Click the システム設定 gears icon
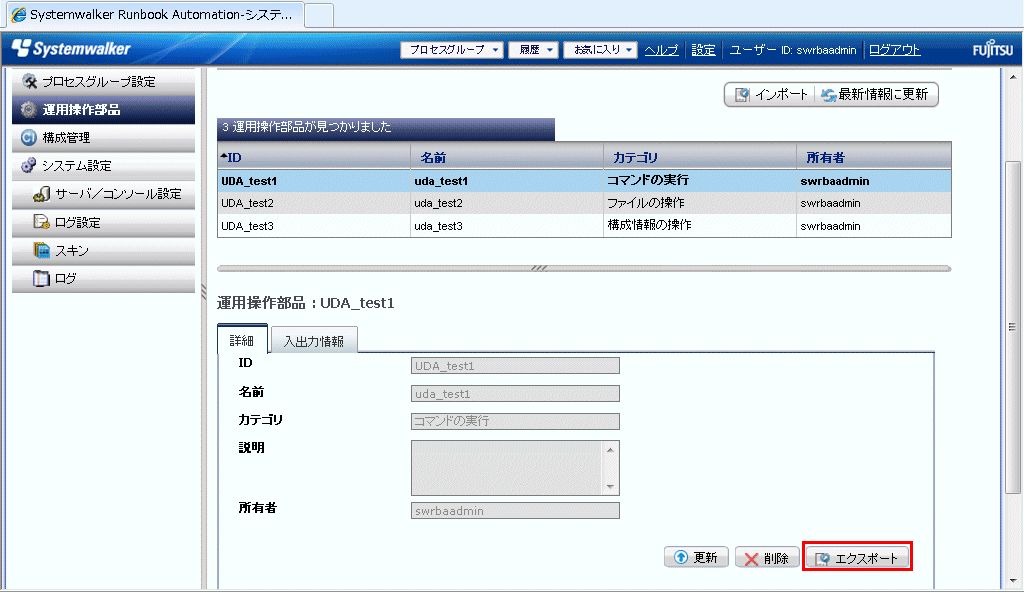Screen dimensions: 1024x592 pyautogui.click(x=28, y=165)
